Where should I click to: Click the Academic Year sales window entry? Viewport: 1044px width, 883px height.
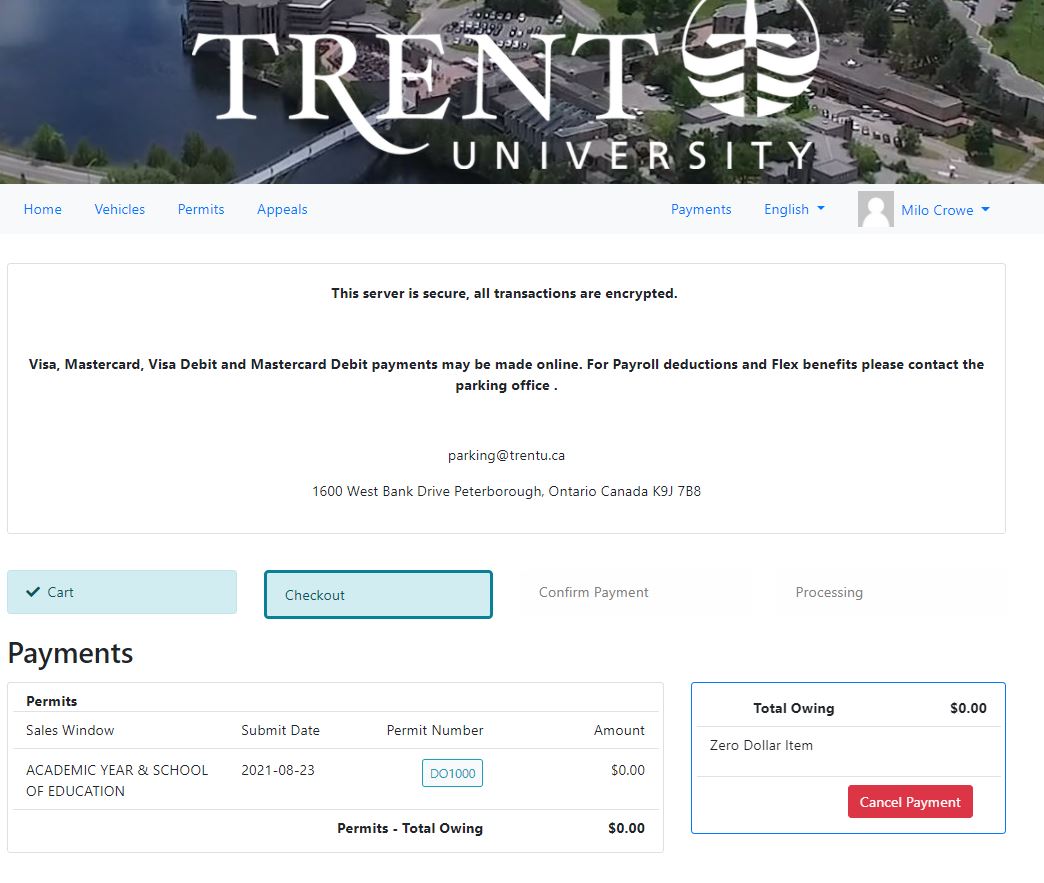[117, 780]
